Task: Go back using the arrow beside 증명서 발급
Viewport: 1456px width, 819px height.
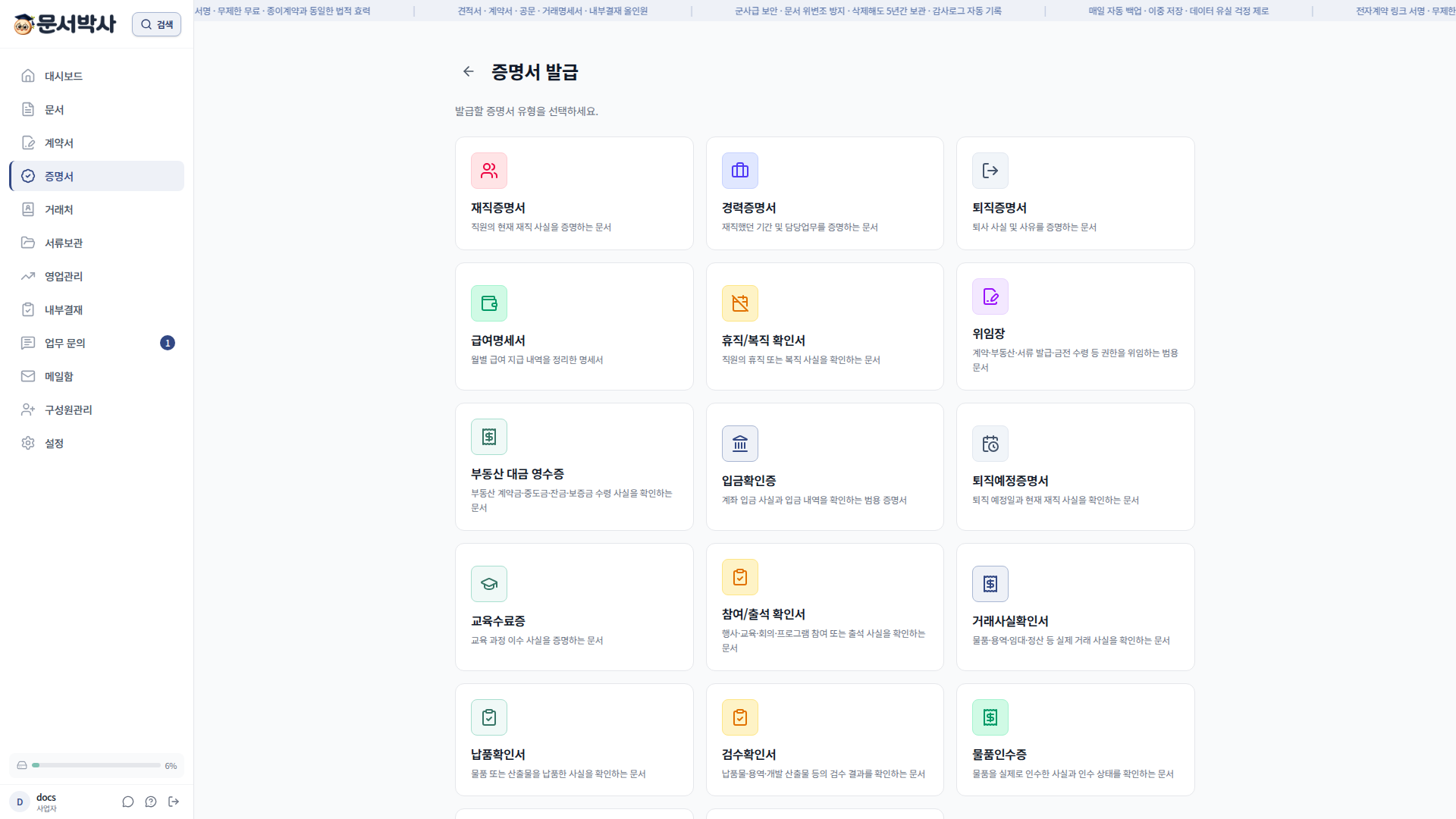Action: [469, 71]
